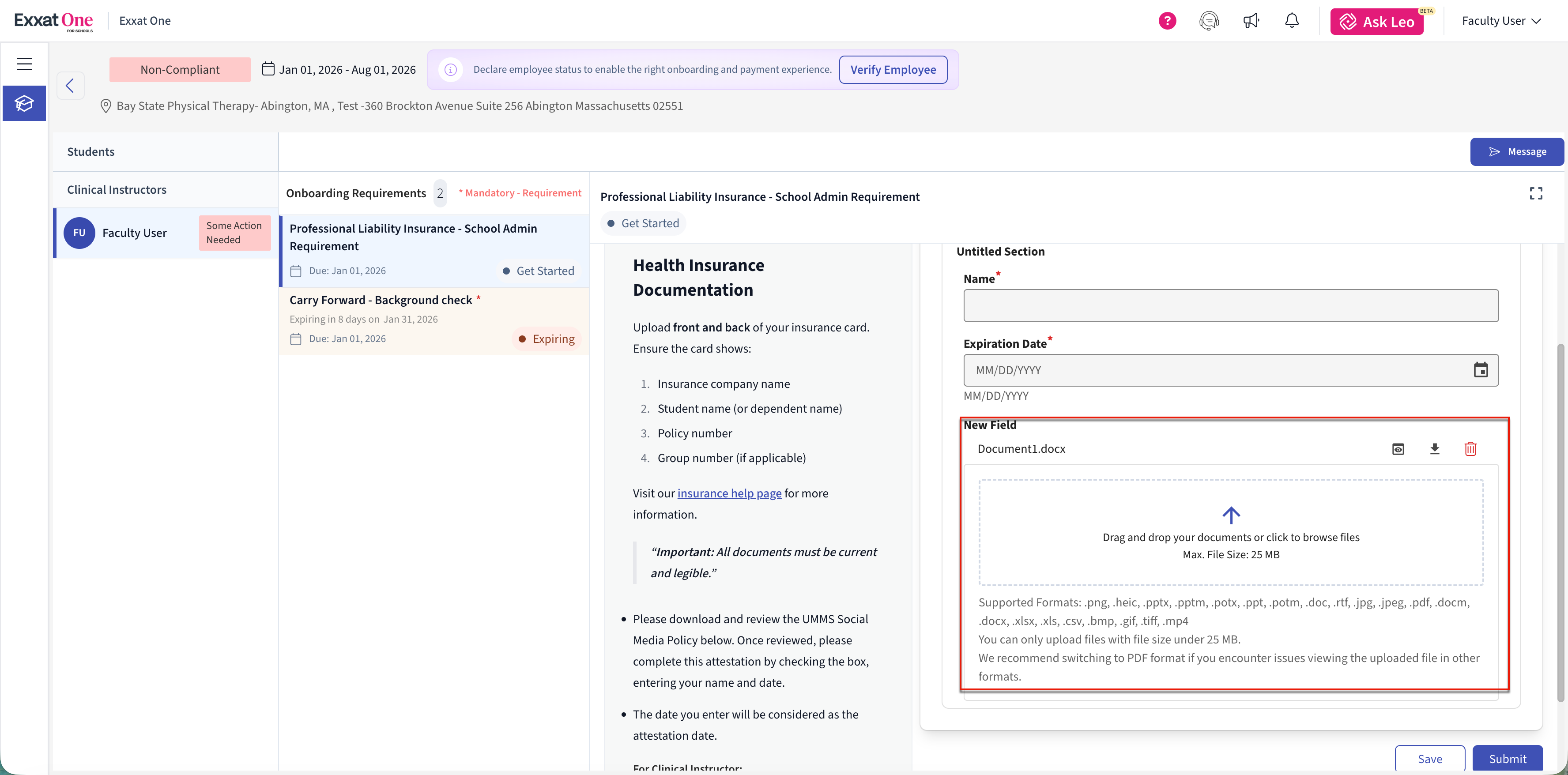
Task: Switch to the Students tab
Action: click(x=90, y=151)
